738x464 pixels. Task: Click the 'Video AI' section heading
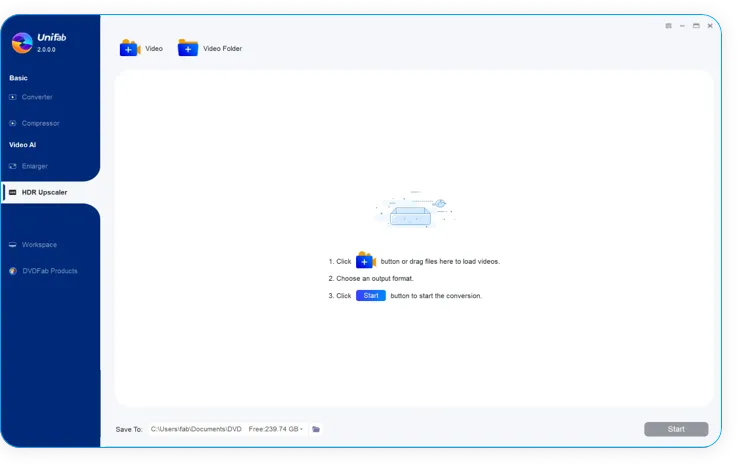coord(23,145)
